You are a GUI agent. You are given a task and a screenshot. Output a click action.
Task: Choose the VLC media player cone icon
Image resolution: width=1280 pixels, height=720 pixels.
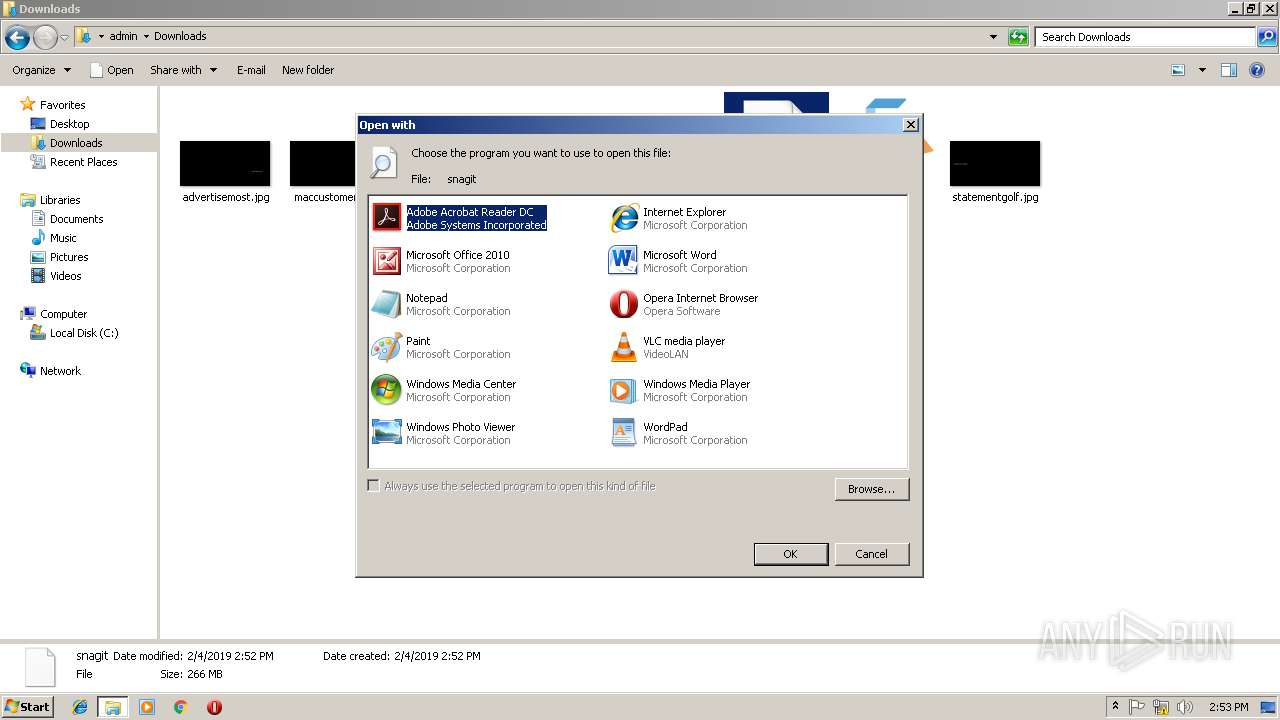pyautogui.click(x=623, y=346)
